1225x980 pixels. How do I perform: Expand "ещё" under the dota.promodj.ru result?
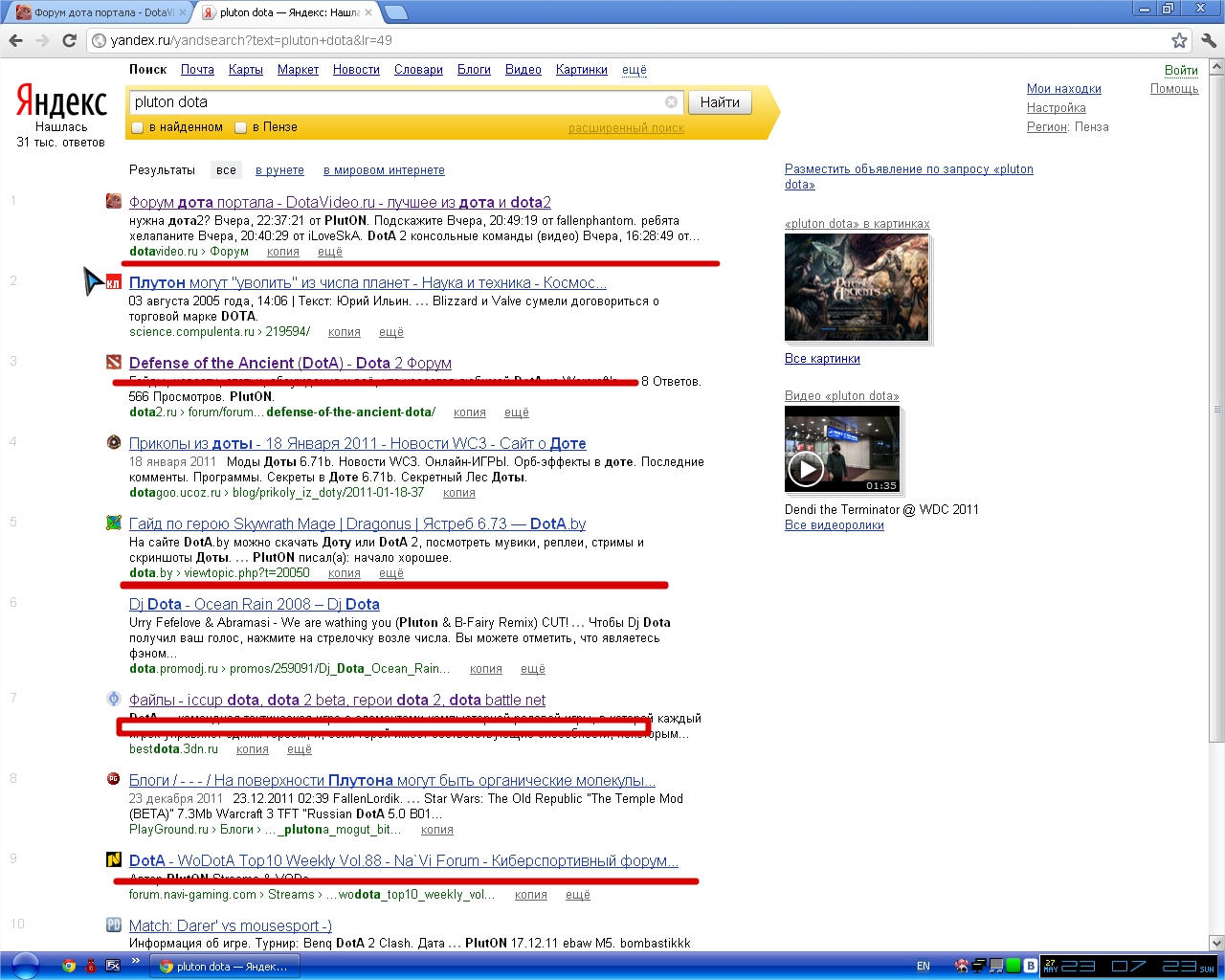click(533, 669)
